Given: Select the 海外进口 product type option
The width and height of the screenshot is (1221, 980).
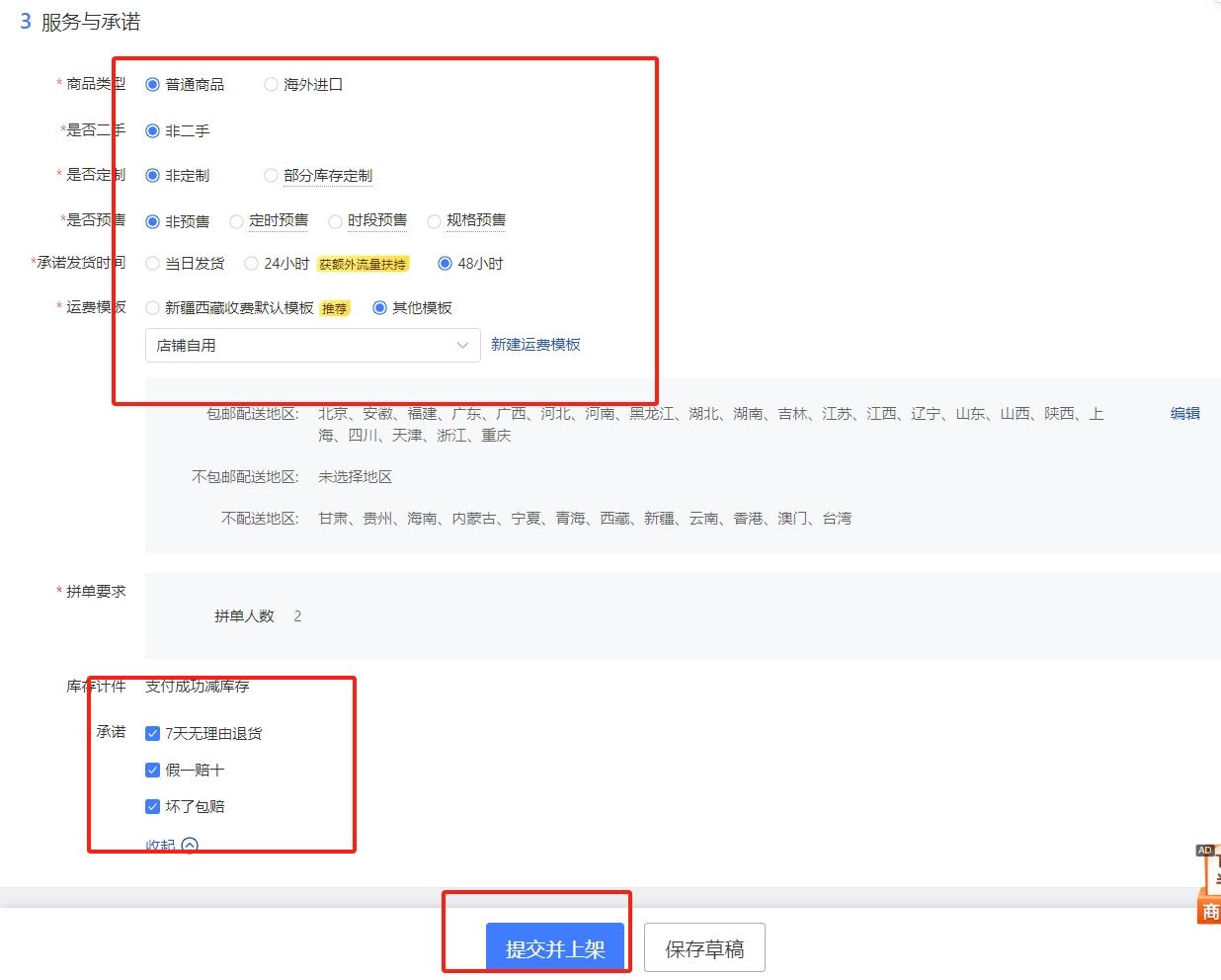Looking at the screenshot, I should [x=271, y=85].
